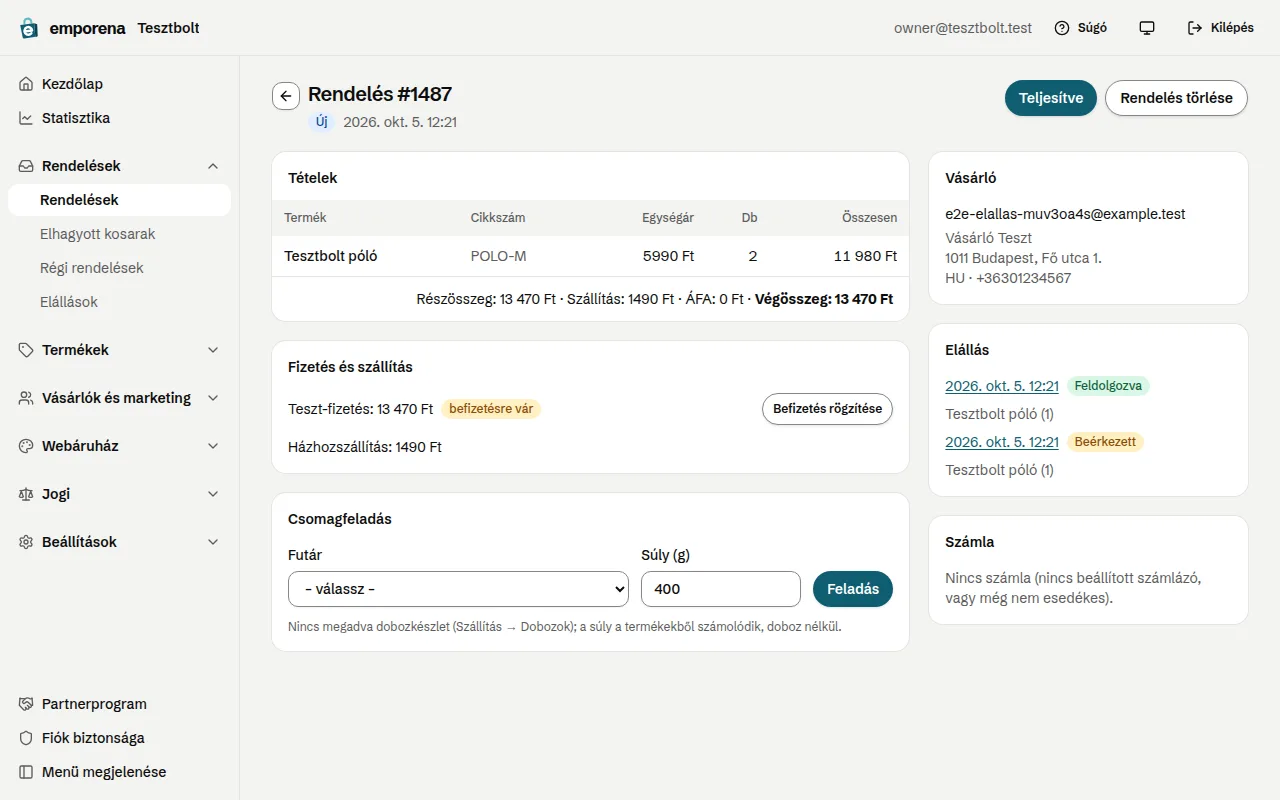
Task: Click the emporena shopping bag logo
Action: (x=29, y=28)
